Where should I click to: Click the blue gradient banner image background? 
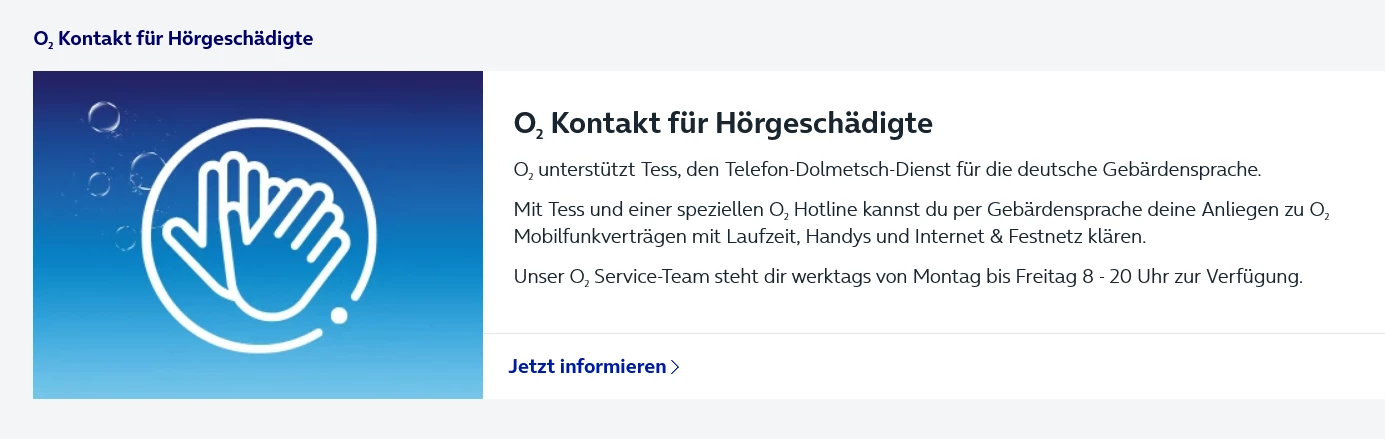tap(420, 360)
